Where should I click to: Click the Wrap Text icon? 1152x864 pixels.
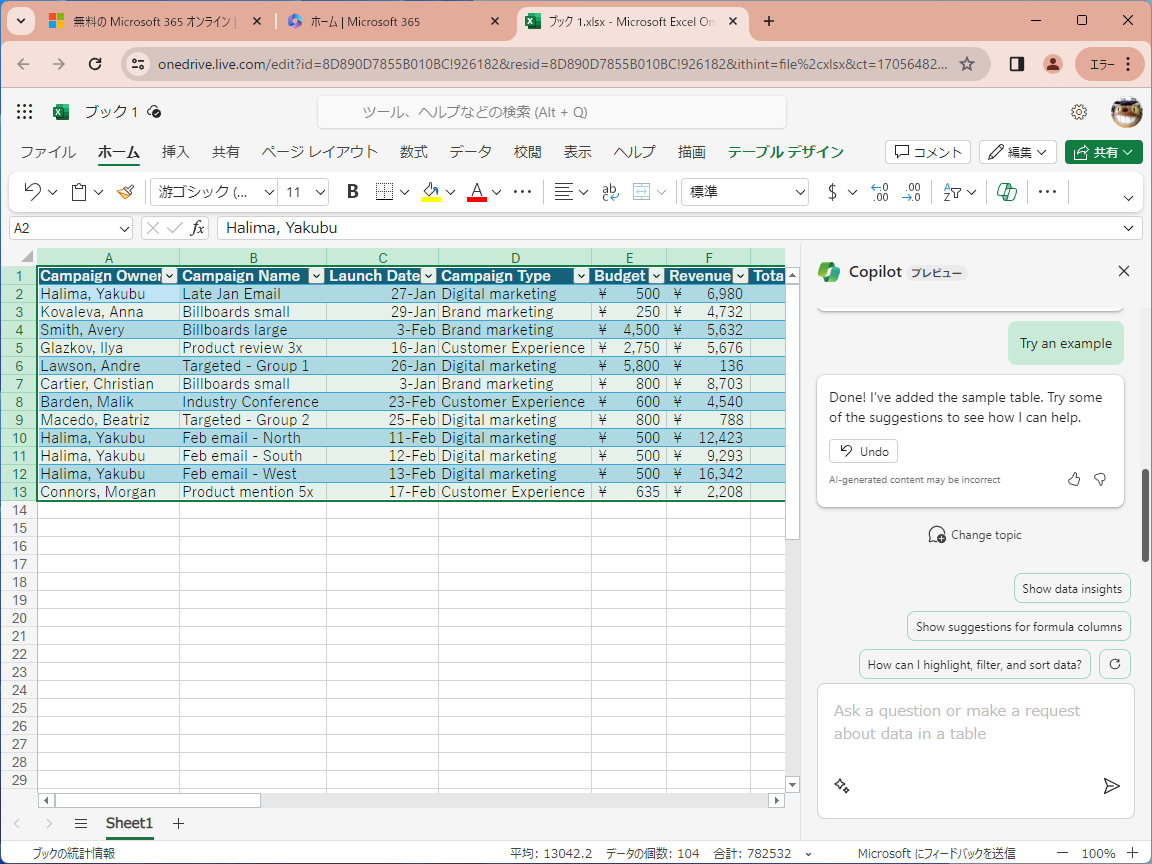pyautogui.click(x=610, y=191)
